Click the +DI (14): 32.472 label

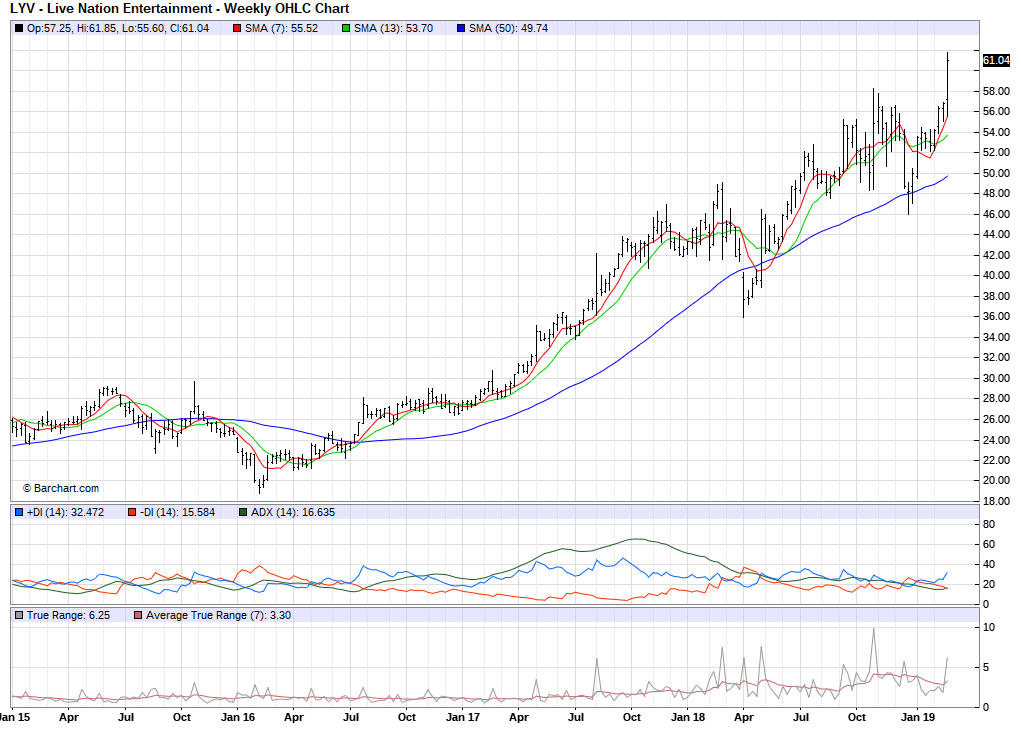tap(65, 512)
